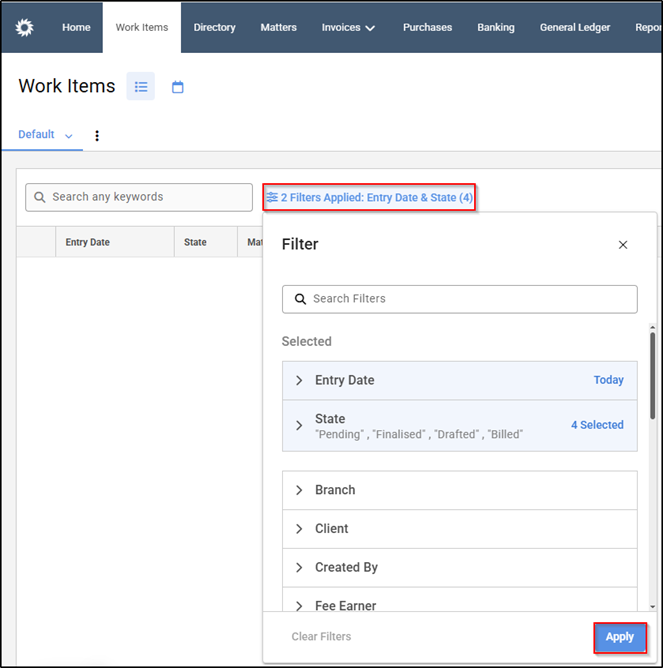Click the Search any keywords field
The width and height of the screenshot is (663, 668).
coord(139,197)
